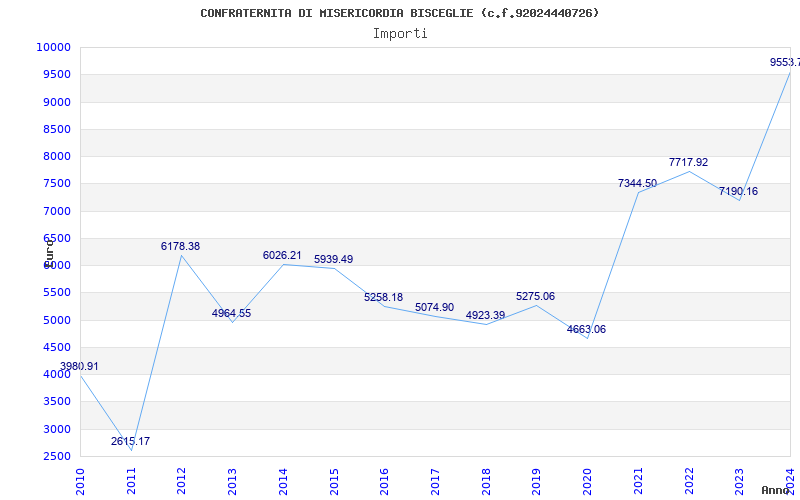The width and height of the screenshot is (800, 500).
Task: Click the x-axis year 2018
Action: 486,482
